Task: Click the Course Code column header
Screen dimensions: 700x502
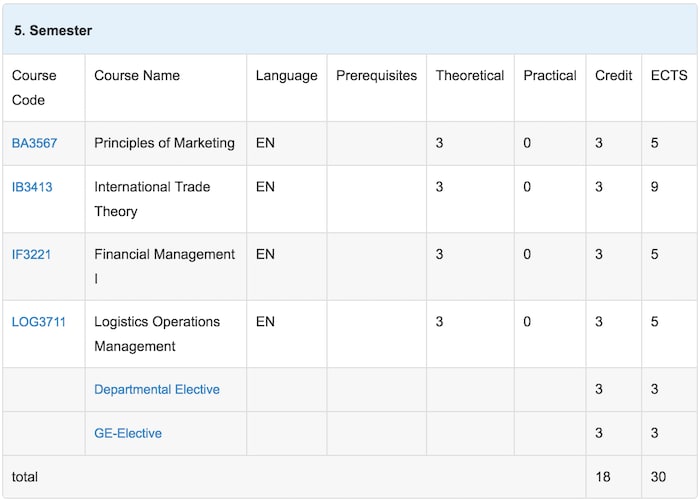Action: (34, 88)
